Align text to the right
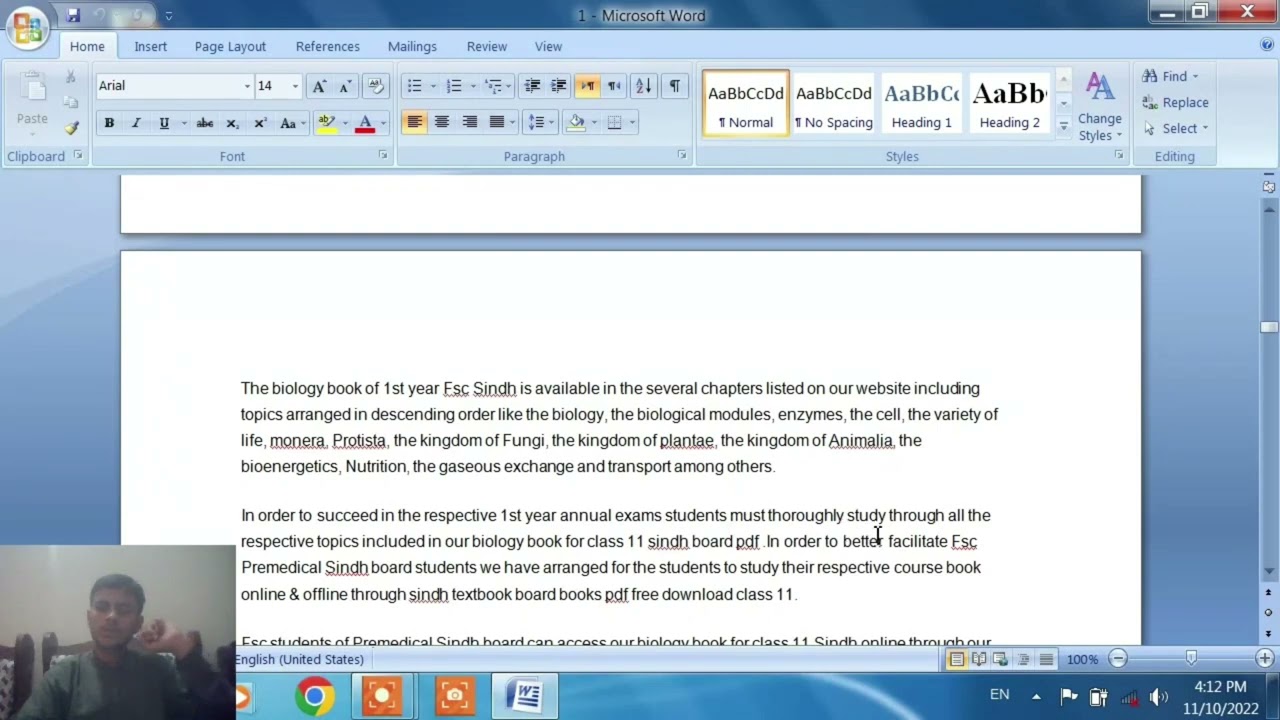 coord(469,122)
